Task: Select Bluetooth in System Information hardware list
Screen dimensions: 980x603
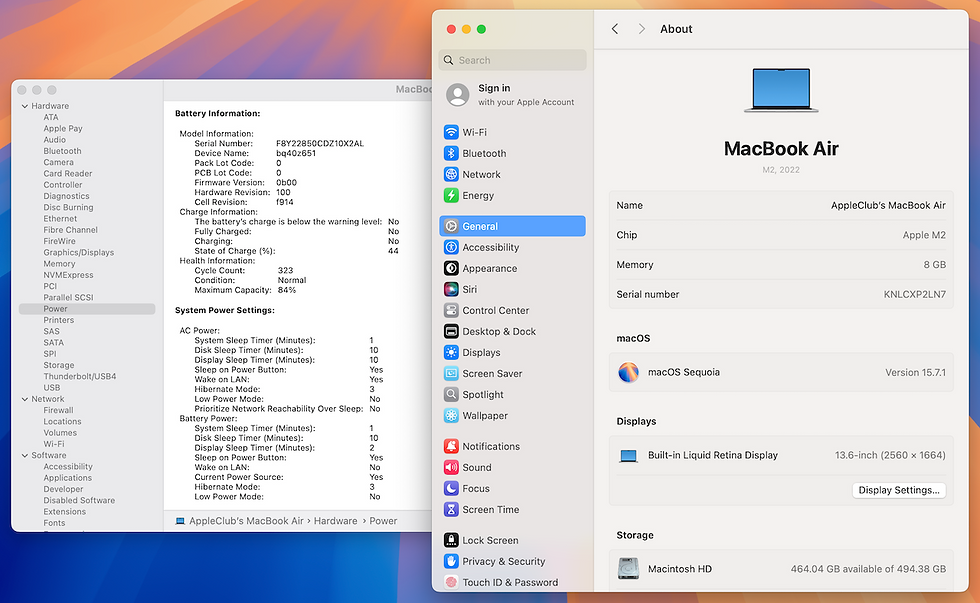Action: click(x=62, y=151)
